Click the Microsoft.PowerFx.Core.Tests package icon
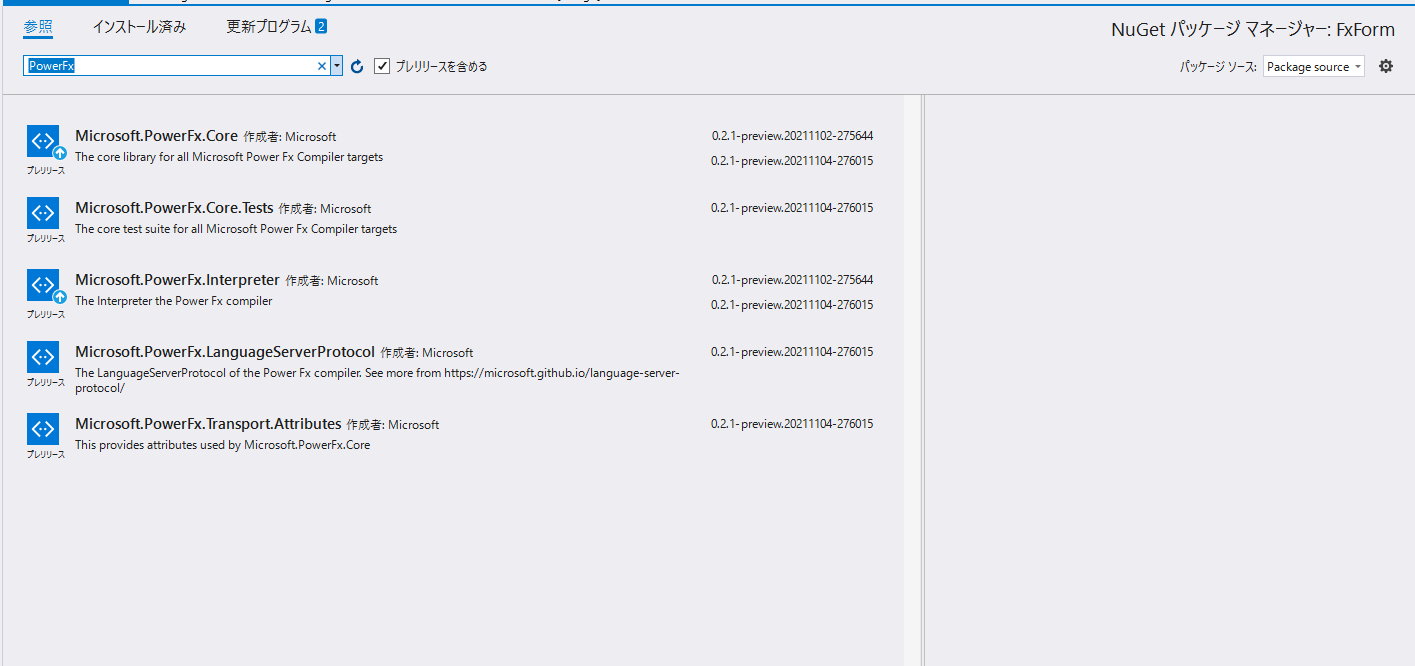 coord(43,213)
